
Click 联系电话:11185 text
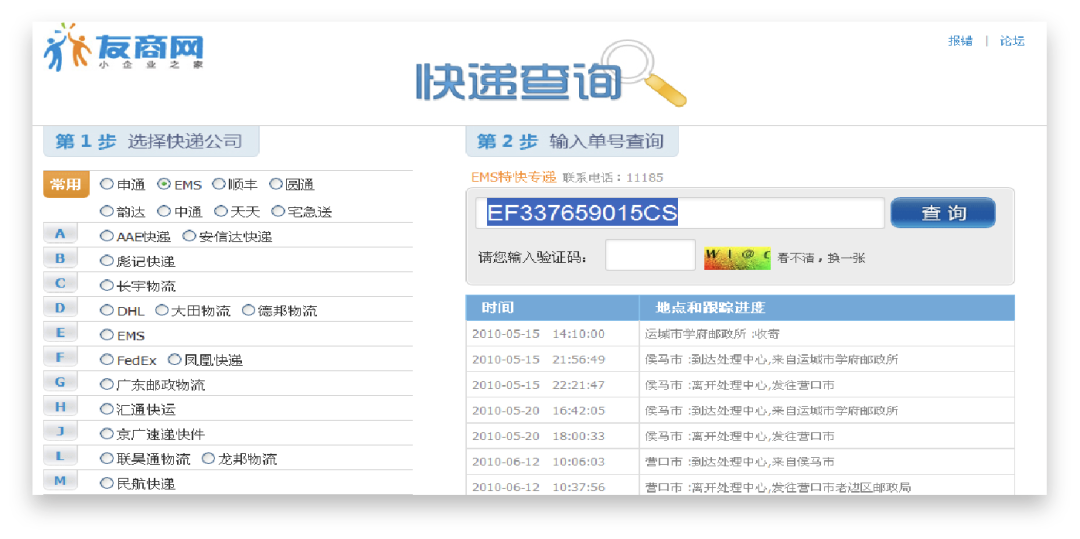click(x=613, y=178)
